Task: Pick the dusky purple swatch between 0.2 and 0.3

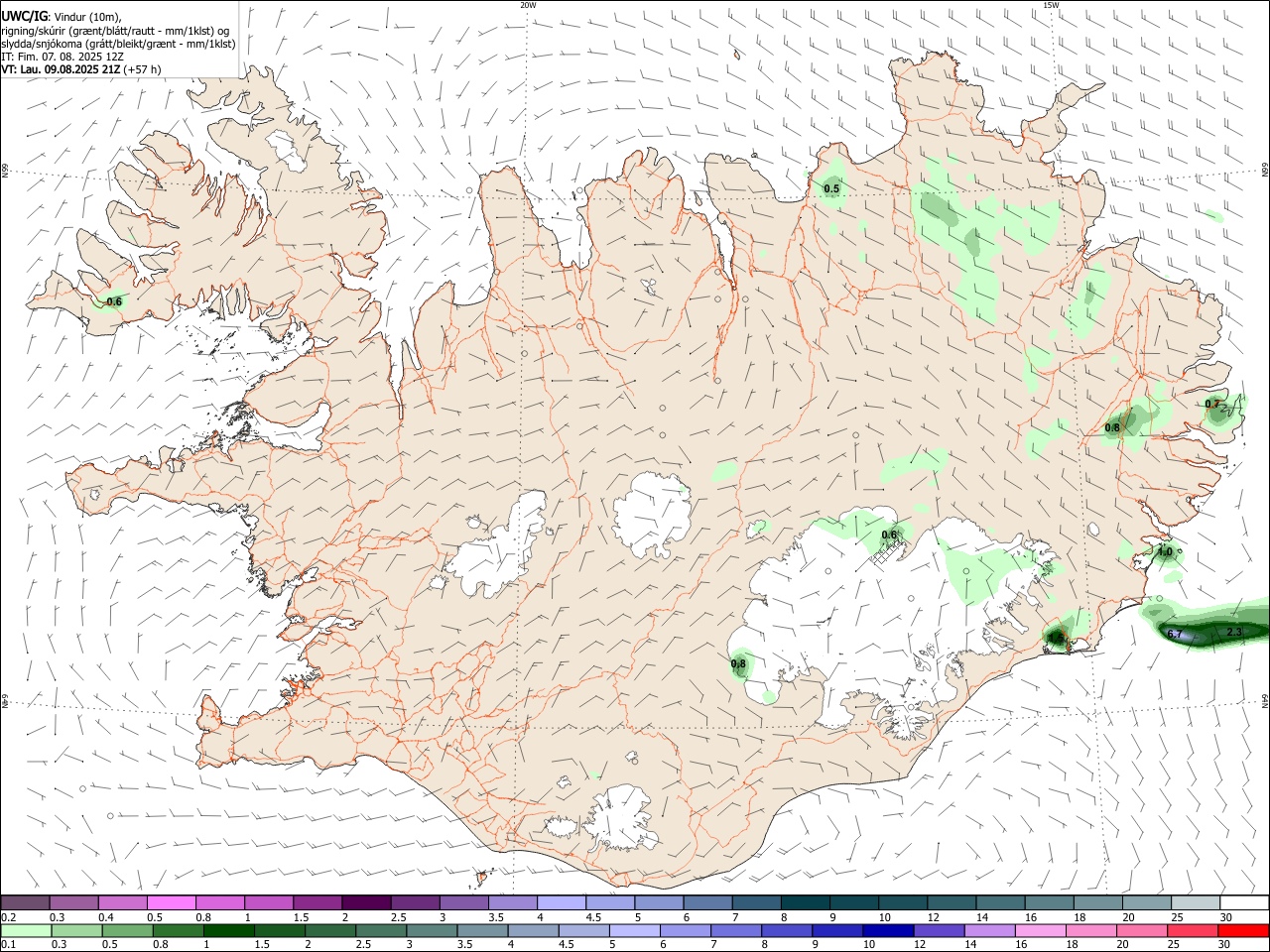Action: tap(25, 903)
